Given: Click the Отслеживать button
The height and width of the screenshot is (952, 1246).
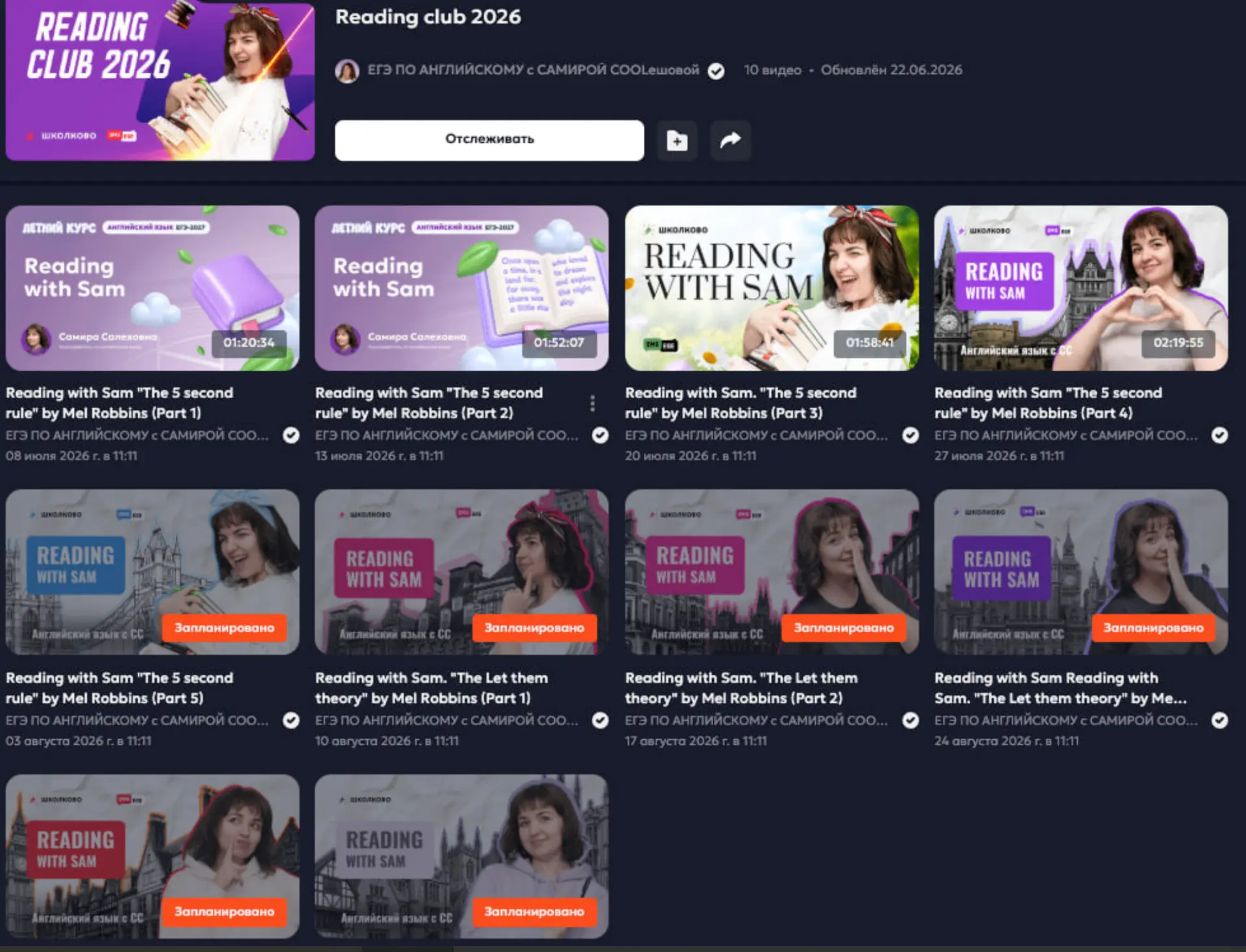Looking at the screenshot, I should [x=489, y=140].
